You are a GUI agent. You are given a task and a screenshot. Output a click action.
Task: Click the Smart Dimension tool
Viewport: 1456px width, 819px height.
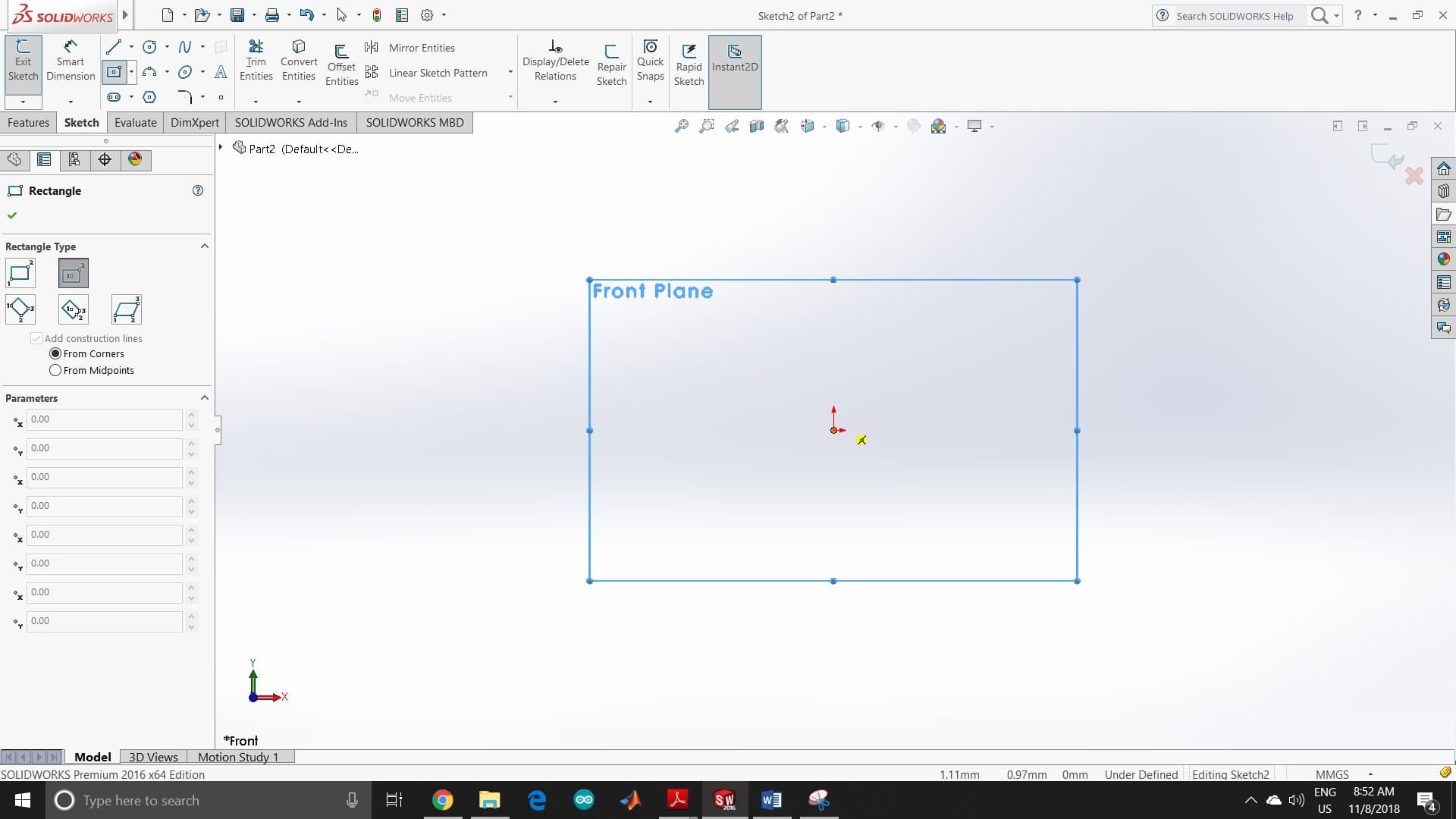(x=70, y=60)
